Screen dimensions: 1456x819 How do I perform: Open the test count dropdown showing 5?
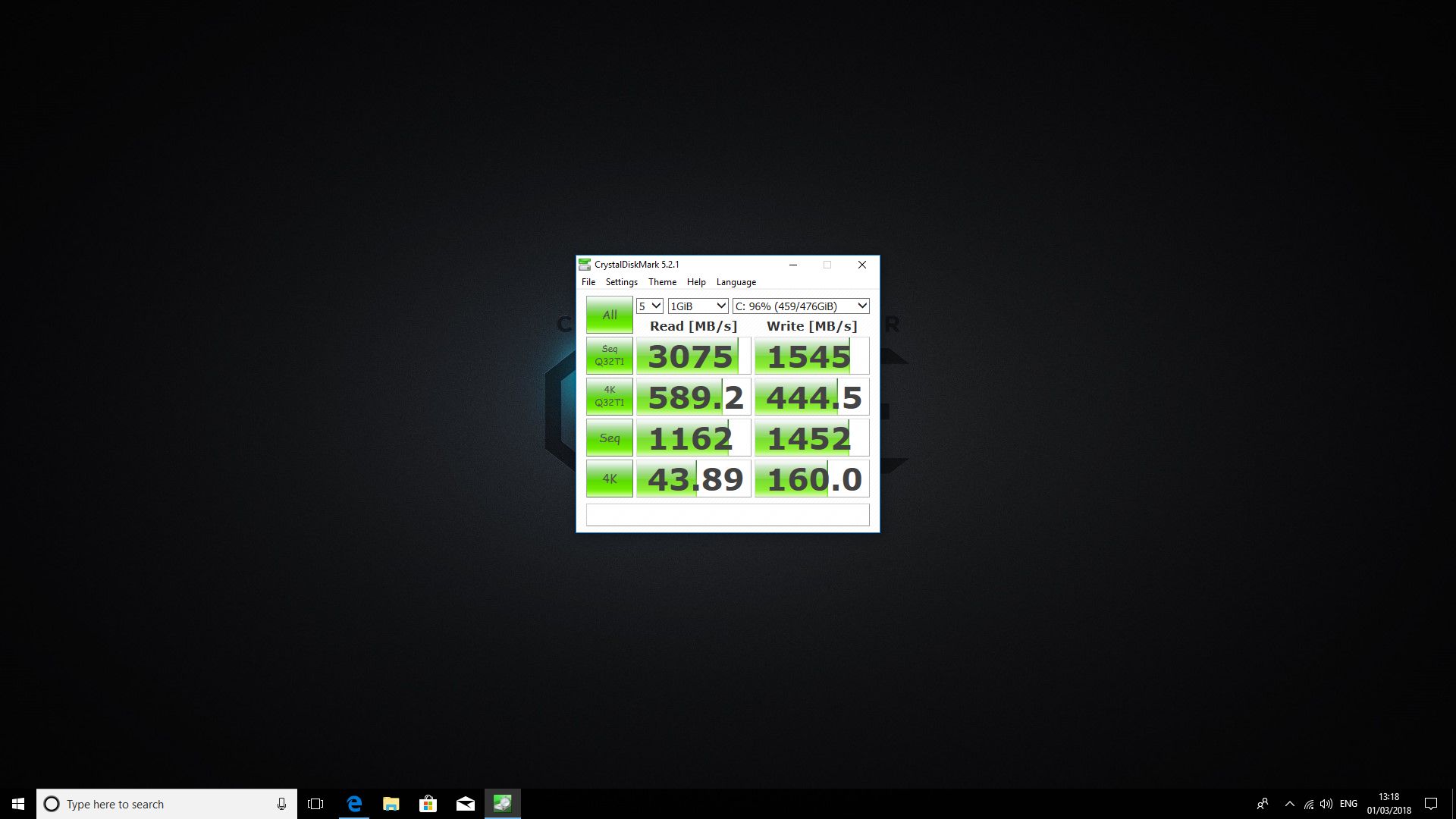[650, 306]
